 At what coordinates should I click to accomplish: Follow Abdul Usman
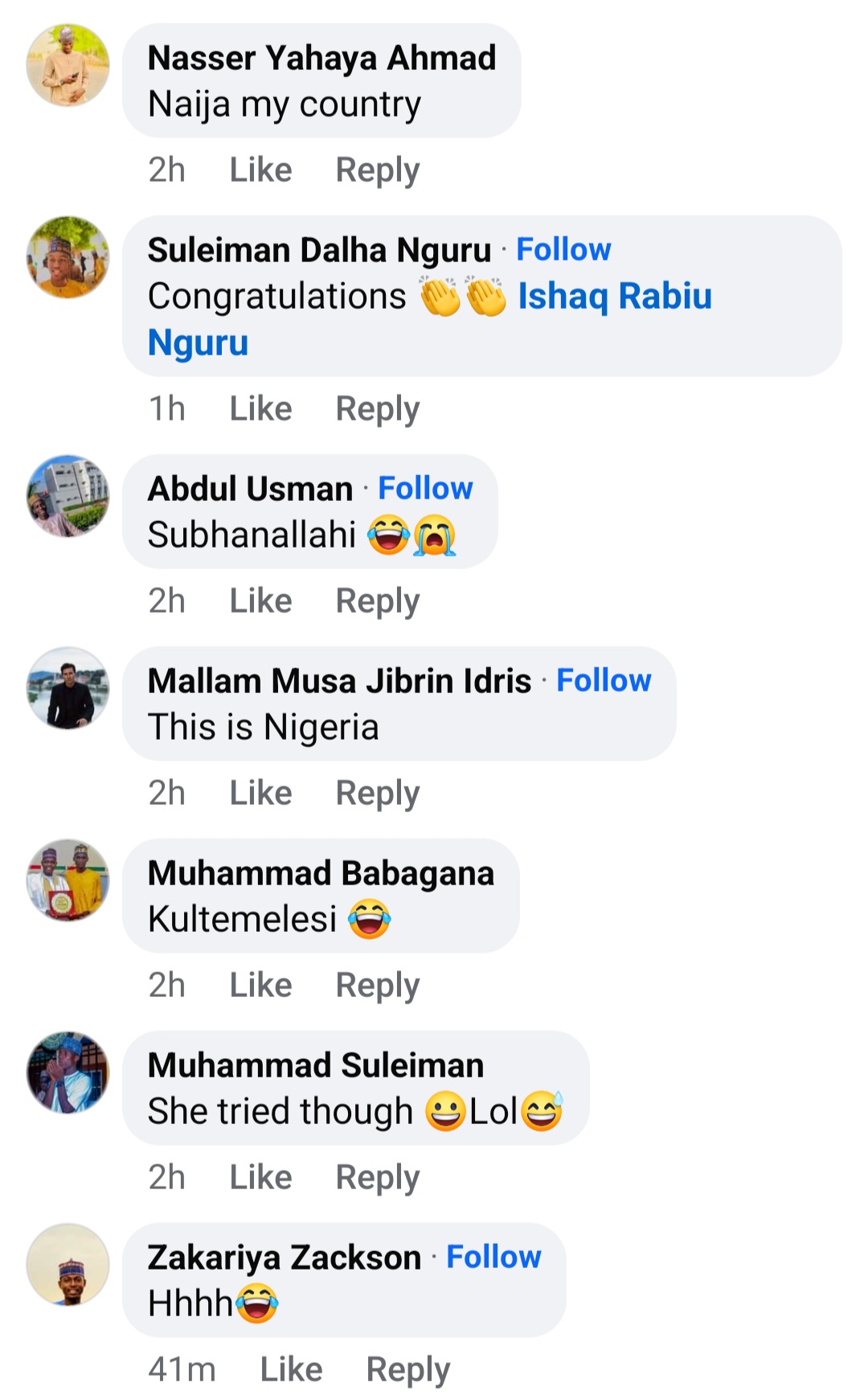click(x=426, y=488)
